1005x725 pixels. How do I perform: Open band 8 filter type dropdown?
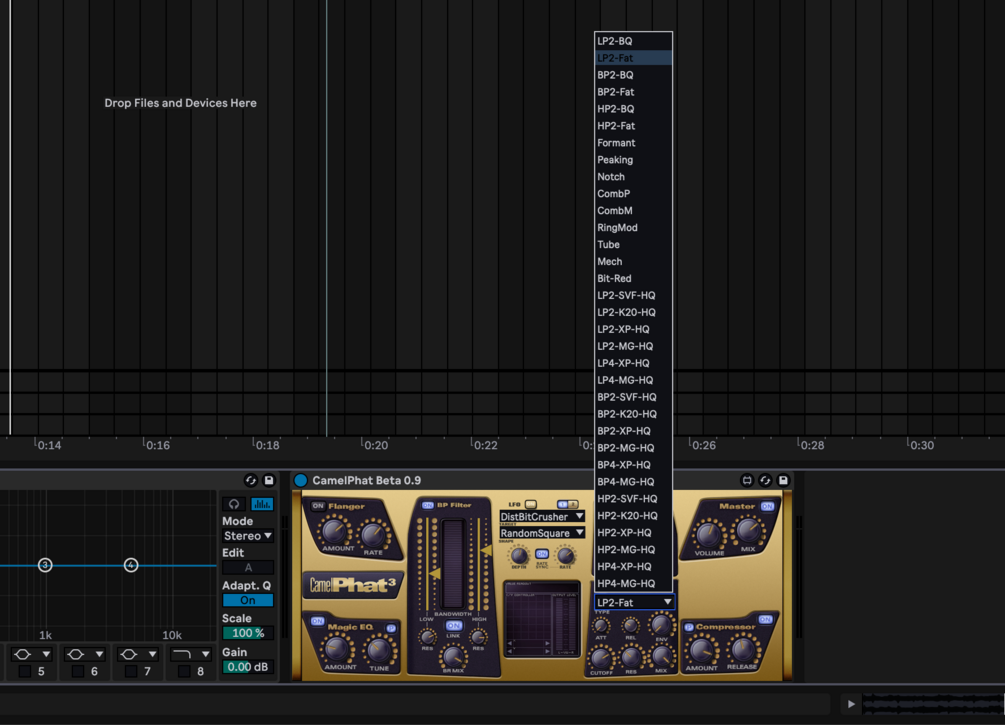[x=190, y=654]
